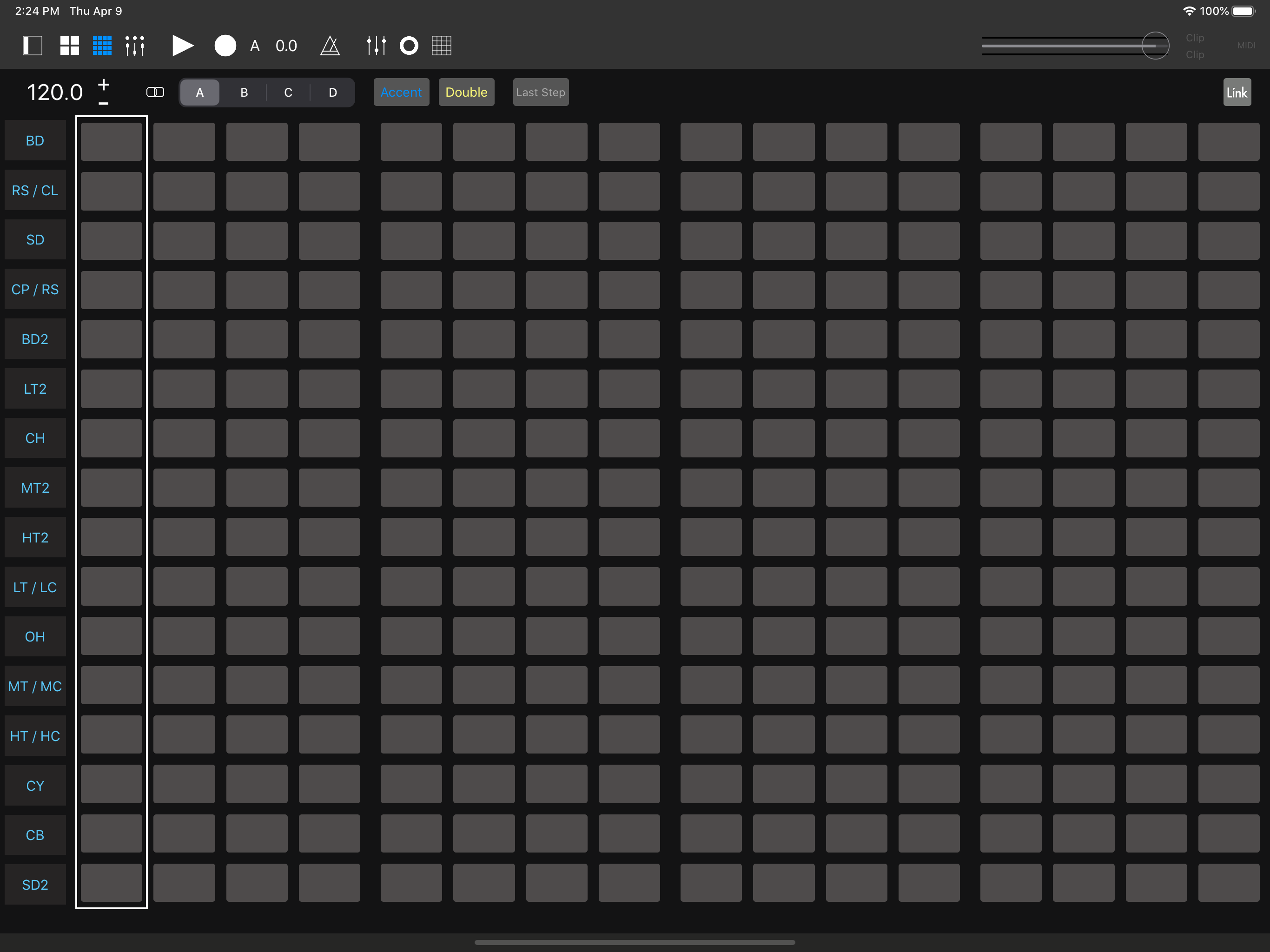The height and width of the screenshot is (952, 1270).
Task: Select pattern tab D
Action: tap(332, 93)
